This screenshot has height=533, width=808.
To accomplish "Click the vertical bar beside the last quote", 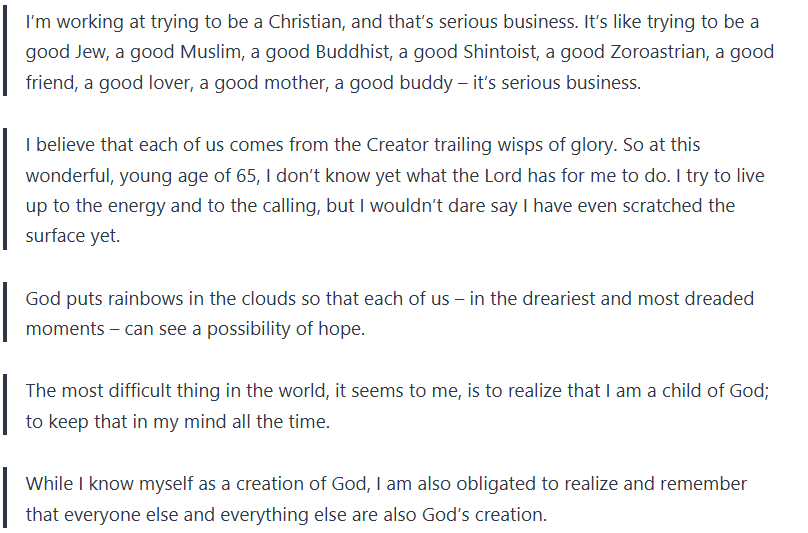I will [5, 498].
